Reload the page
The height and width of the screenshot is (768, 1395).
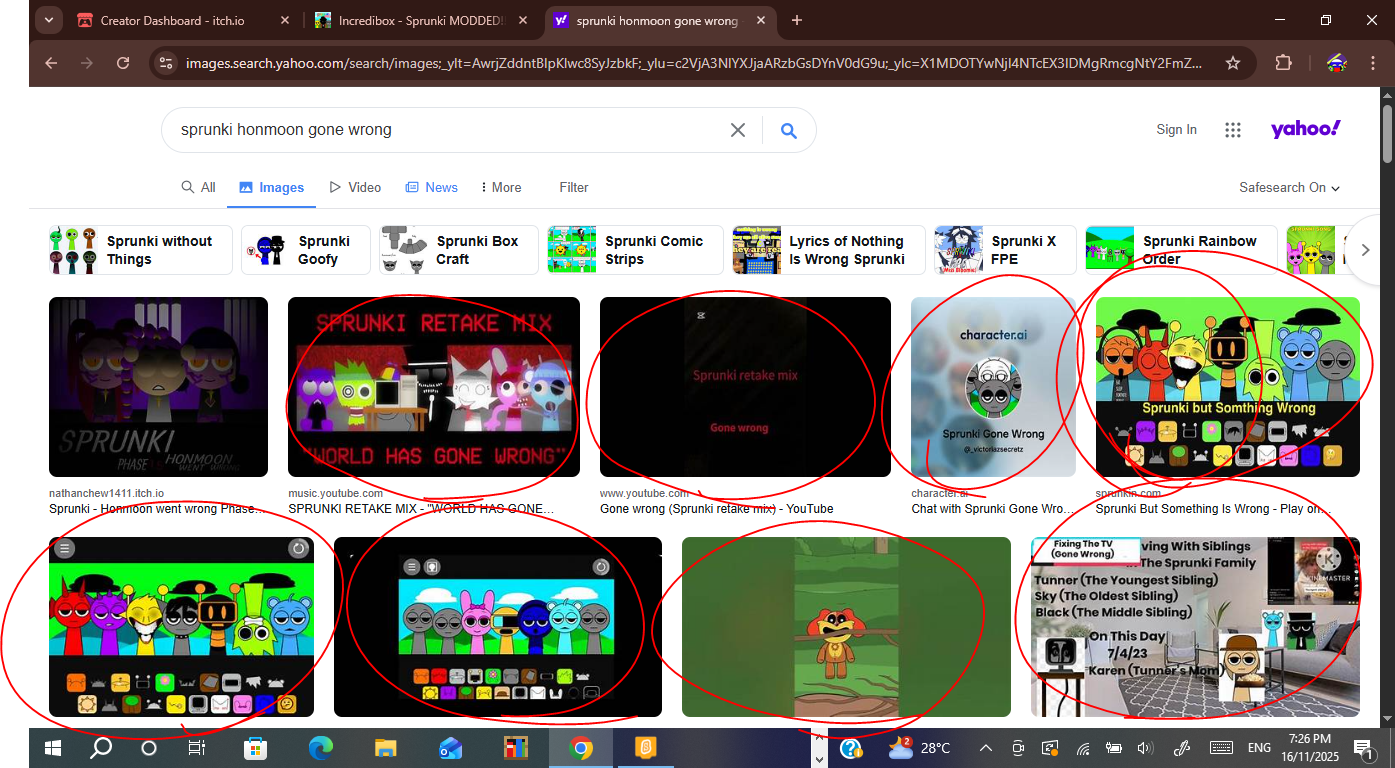(x=123, y=63)
